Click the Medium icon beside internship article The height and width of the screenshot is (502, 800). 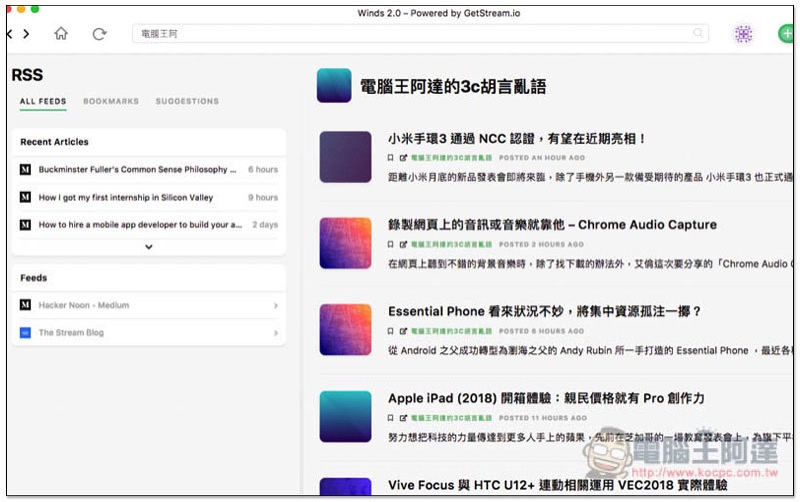coord(25,197)
